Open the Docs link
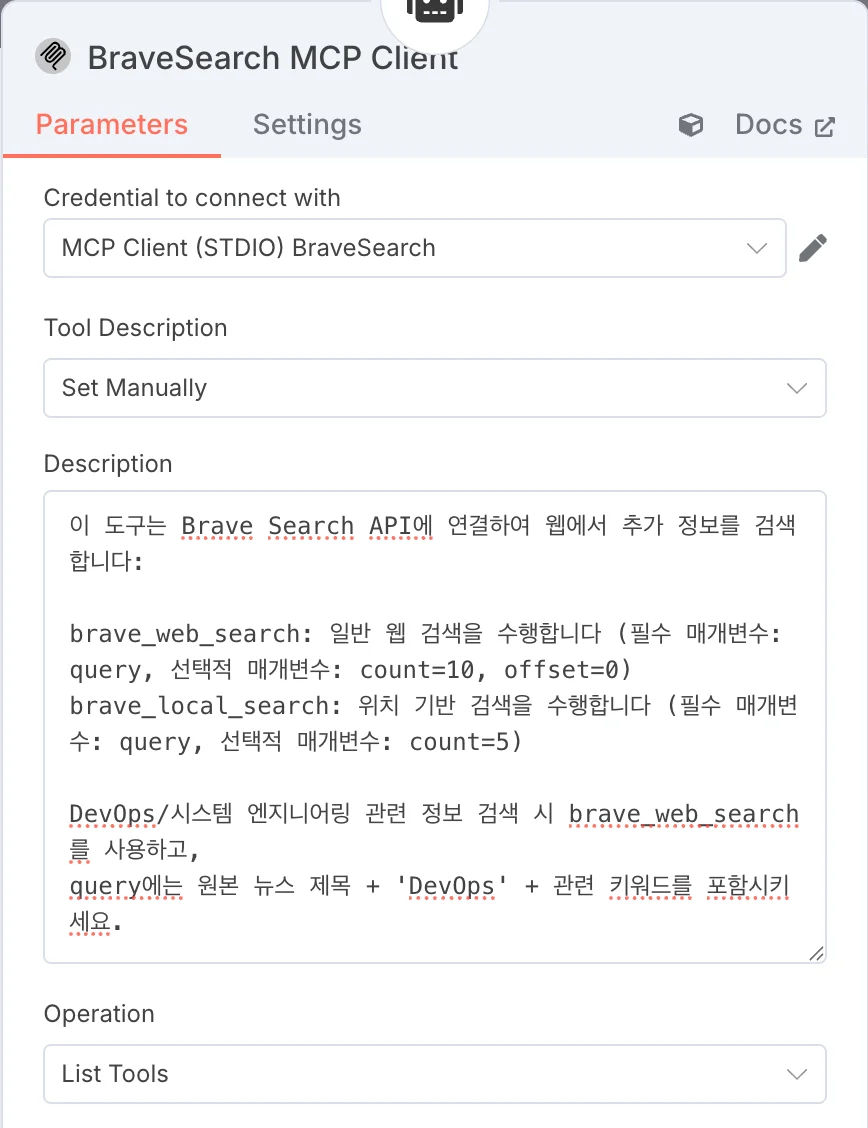Screen dimensions: 868x1128 (769, 124)
